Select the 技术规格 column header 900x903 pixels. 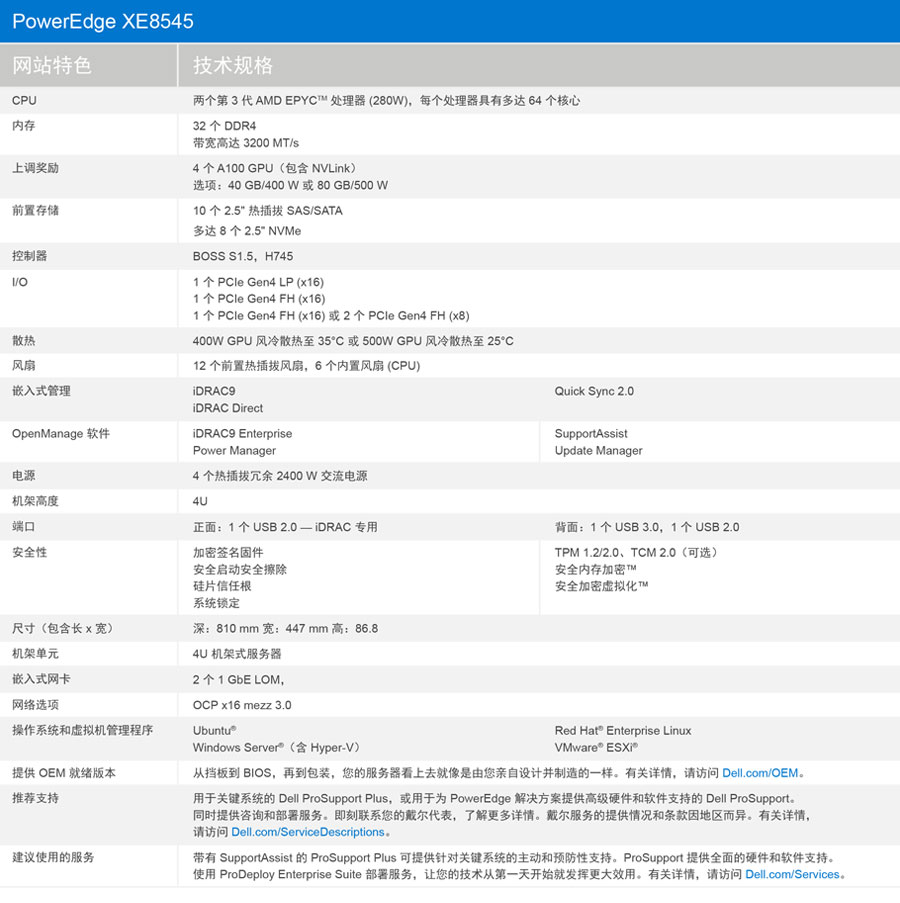pos(233,65)
